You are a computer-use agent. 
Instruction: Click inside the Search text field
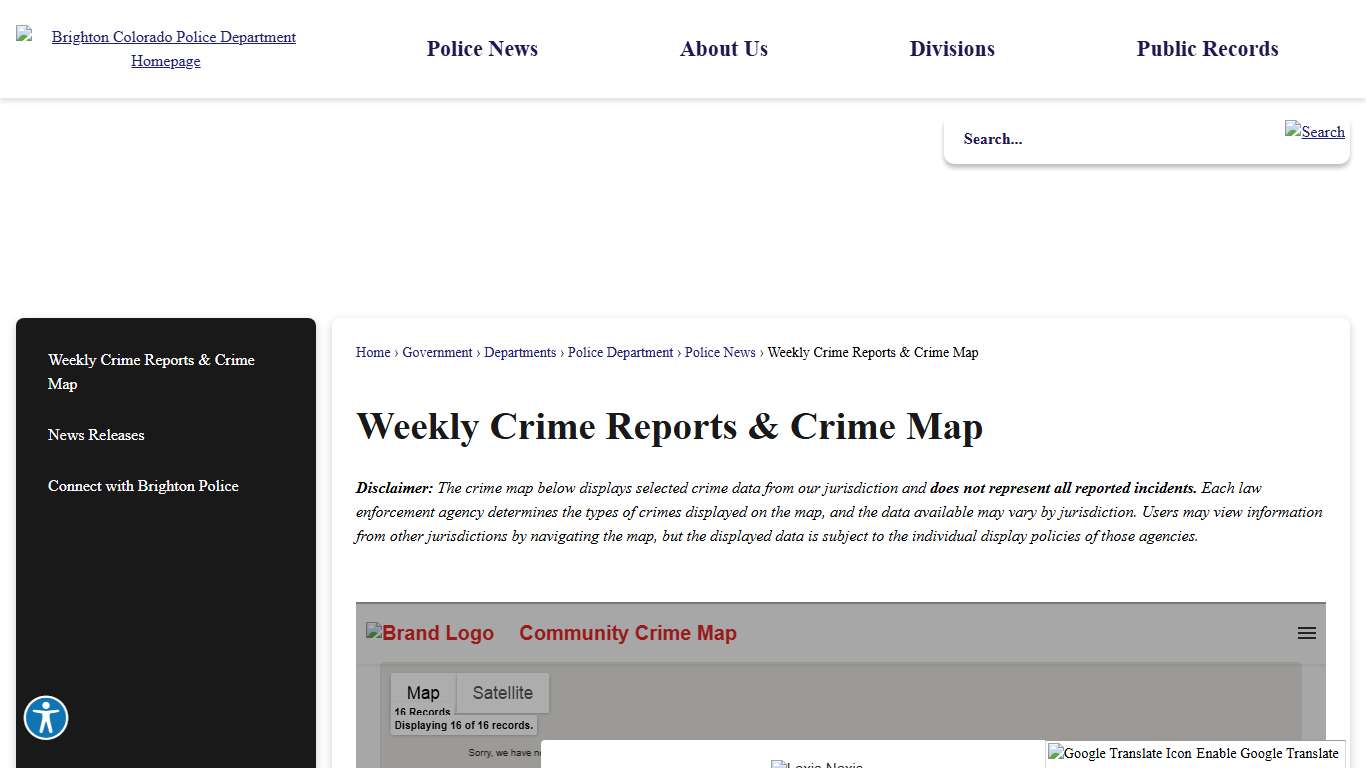(x=1100, y=139)
